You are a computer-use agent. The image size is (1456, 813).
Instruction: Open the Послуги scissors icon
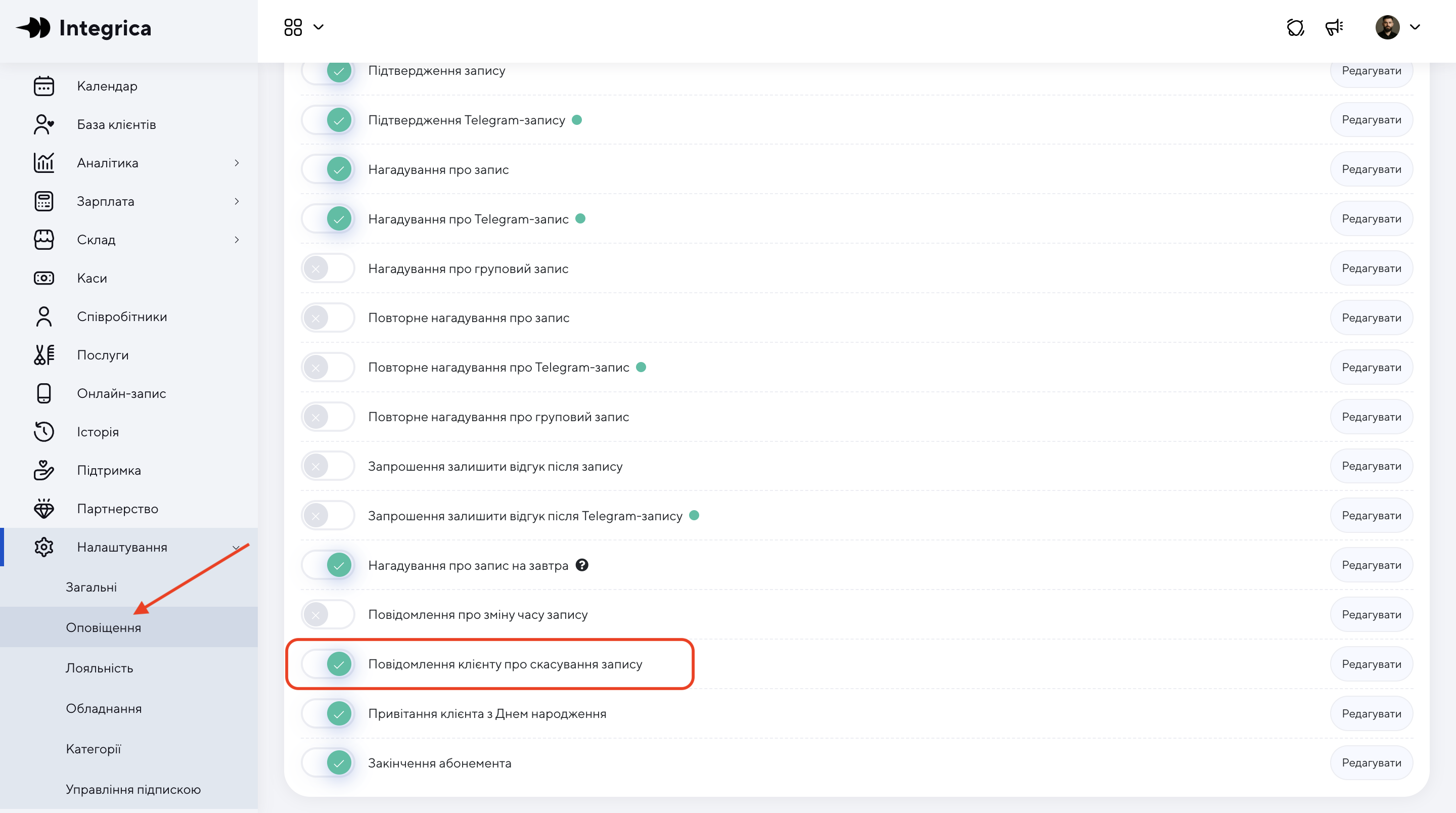(43, 355)
